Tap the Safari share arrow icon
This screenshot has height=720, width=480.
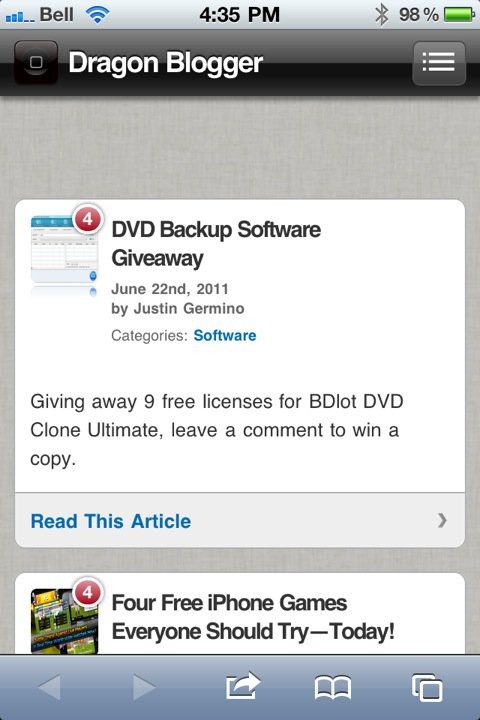click(x=243, y=686)
